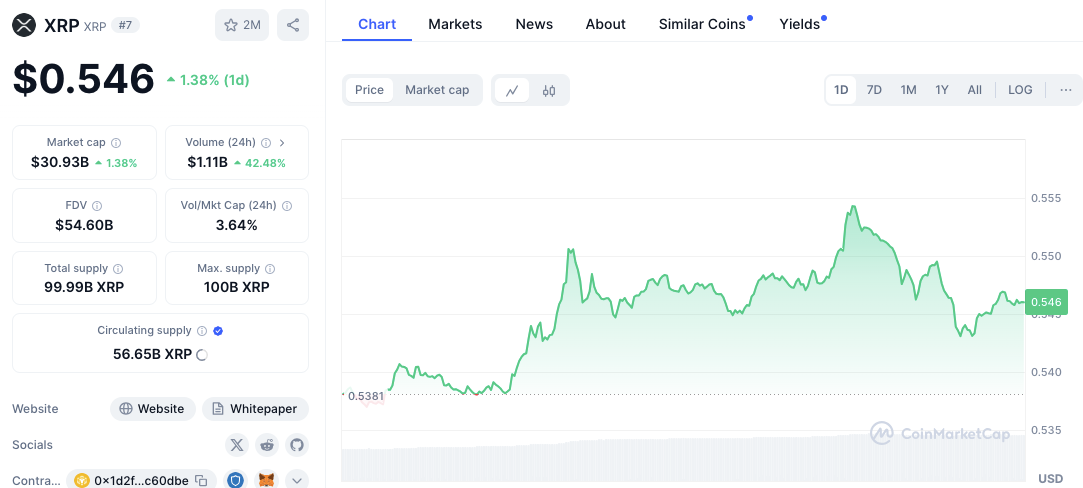The image size is (1083, 488).
Task: Copy the contract address icon
Action: pos(201,480)
